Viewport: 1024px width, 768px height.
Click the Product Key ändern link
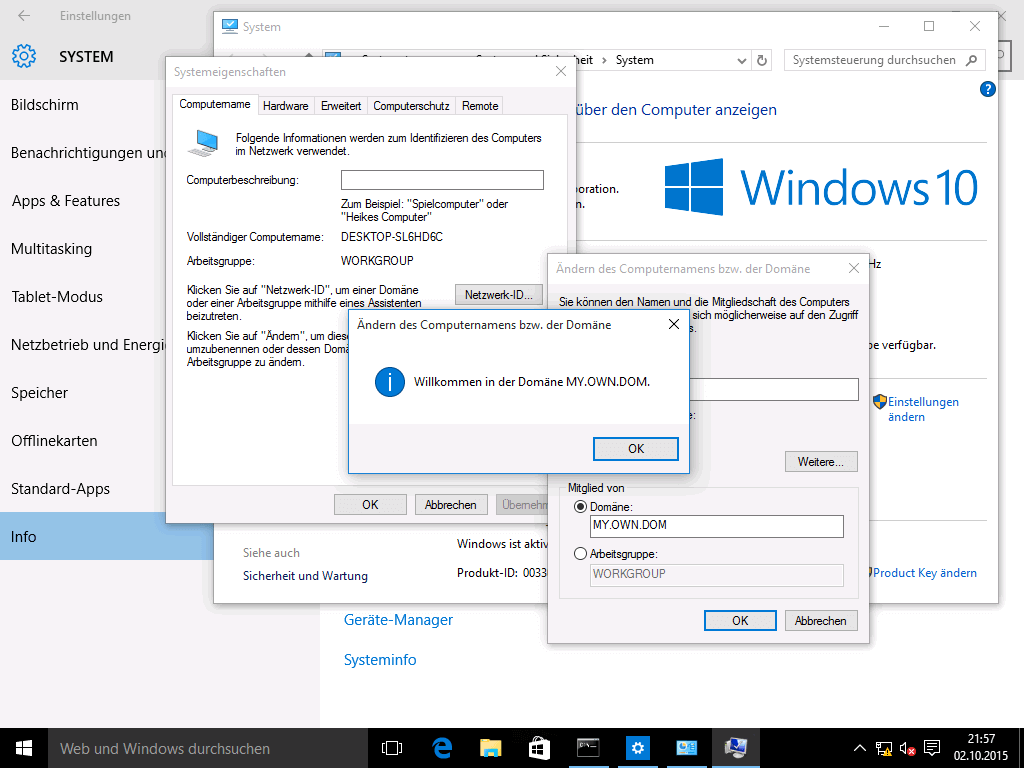[x=925, y=573]
